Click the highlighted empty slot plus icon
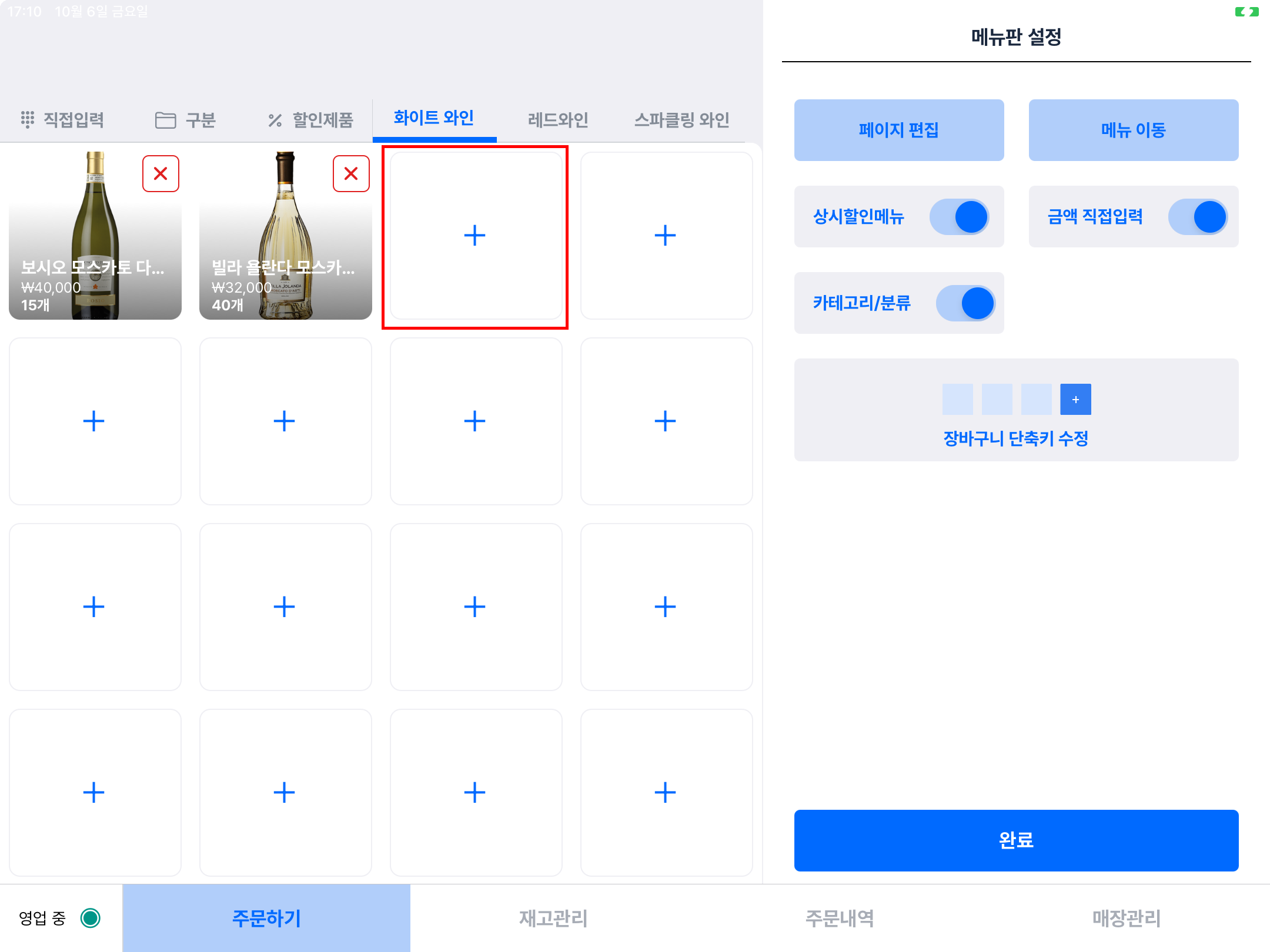Viewport: 1270px width, 952px height. (474, 236)
